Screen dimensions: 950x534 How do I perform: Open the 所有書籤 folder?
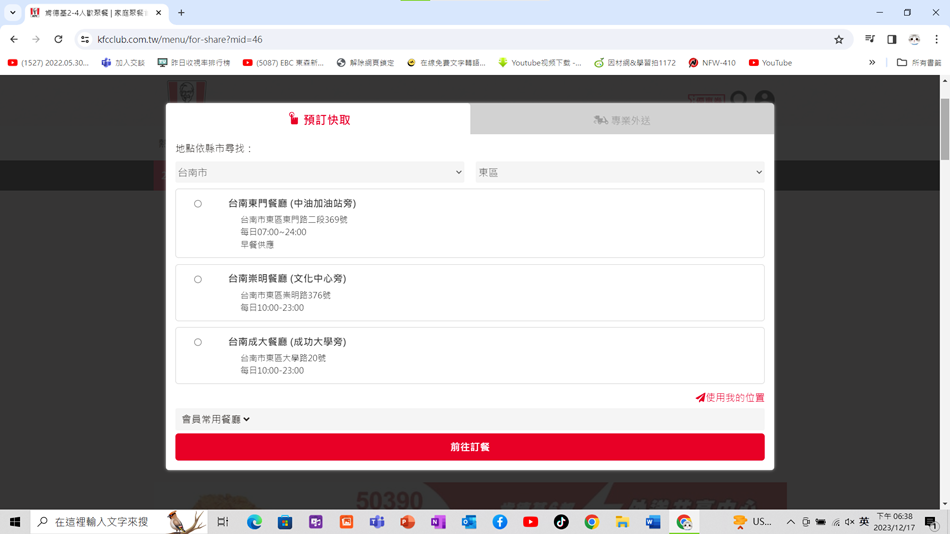pyautogui.click(x=919, y=62)
